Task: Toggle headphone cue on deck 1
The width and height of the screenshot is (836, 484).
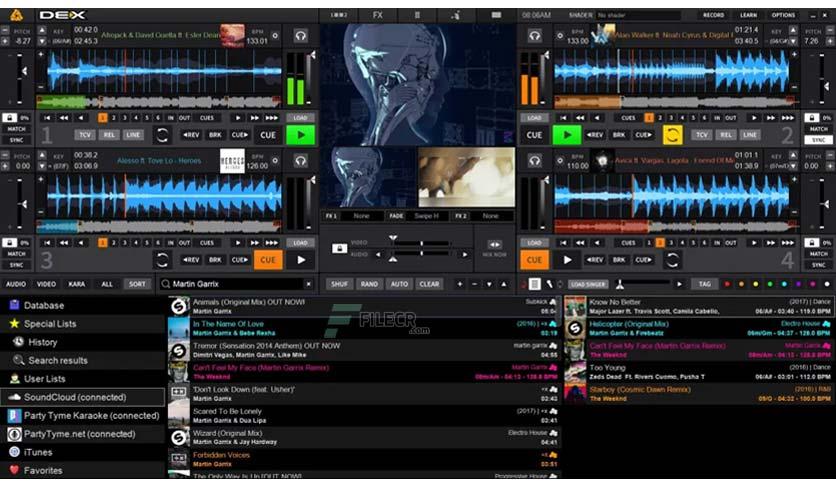Action: [301, 36]
